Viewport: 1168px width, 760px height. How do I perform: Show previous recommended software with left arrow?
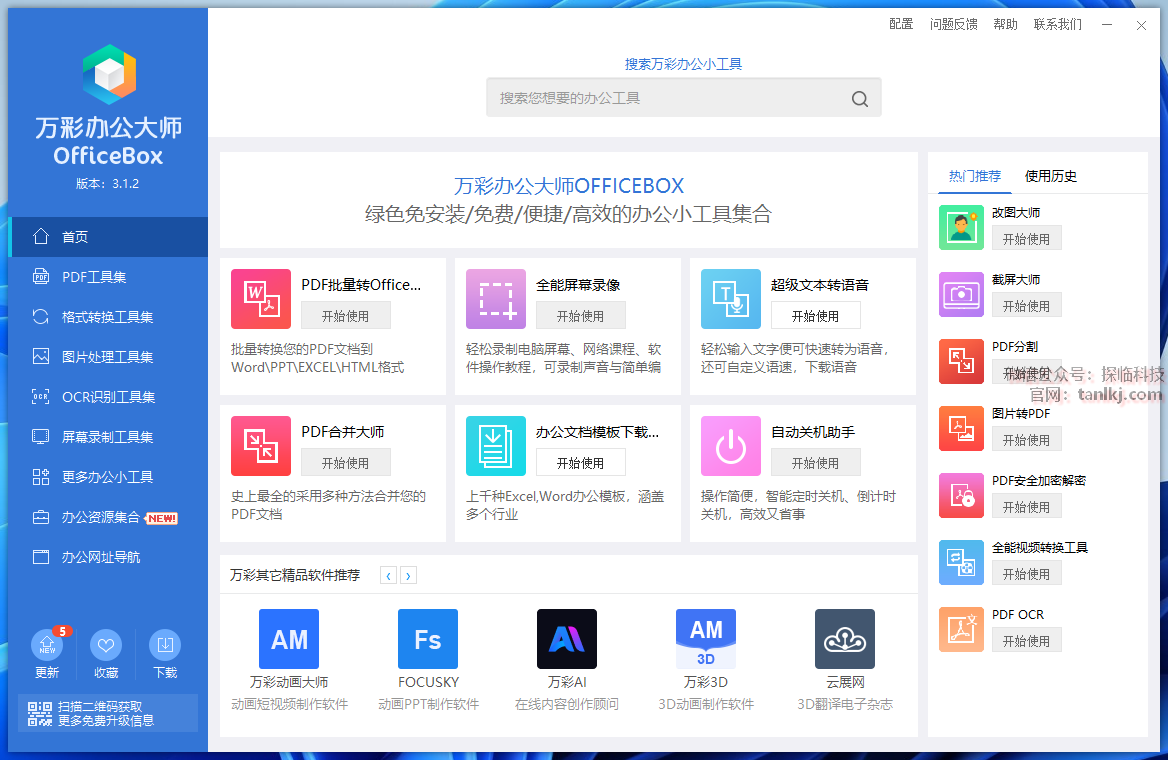388,575
